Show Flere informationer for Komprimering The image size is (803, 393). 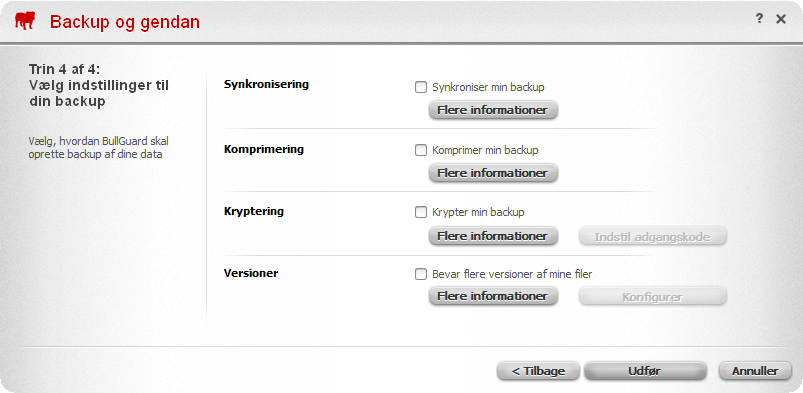click(493, 173)
